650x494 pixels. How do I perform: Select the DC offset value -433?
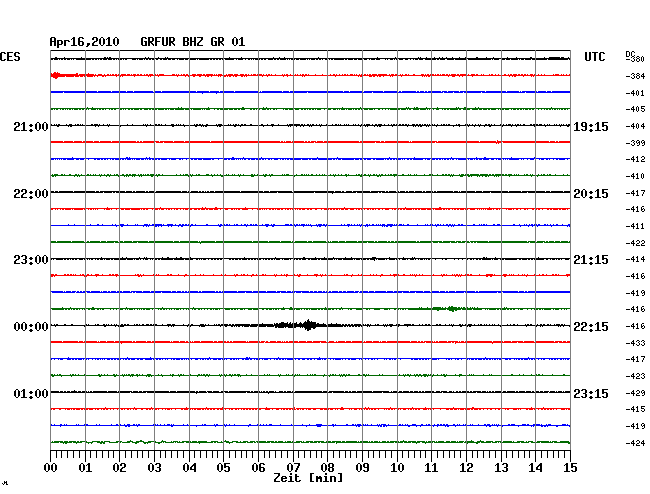(635, 343)
